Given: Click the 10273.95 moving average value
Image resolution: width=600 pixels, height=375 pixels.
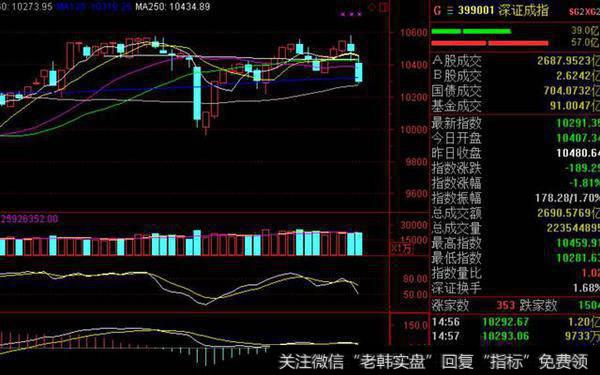Looking at the screenshot, I should (31, 7).
